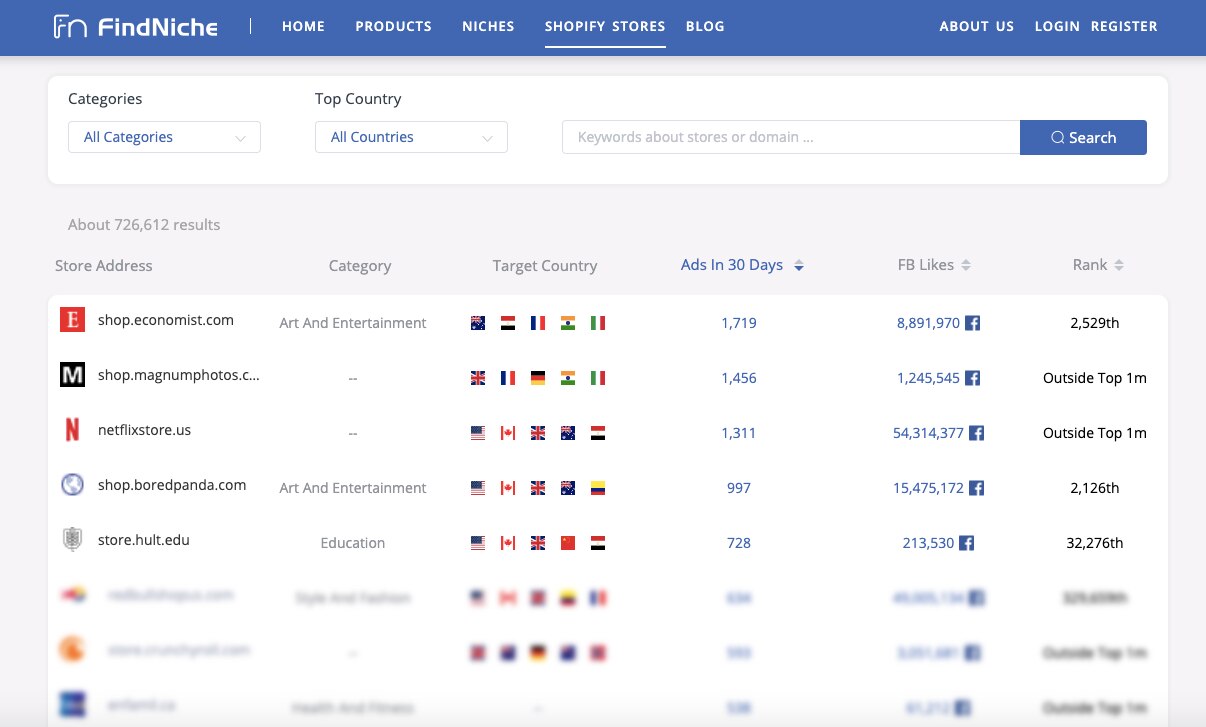Image resolution: width=1206 pixels, height=727 pixels.
Task: Click the Hult store crest icon
Action: click(x=72, y=540)
